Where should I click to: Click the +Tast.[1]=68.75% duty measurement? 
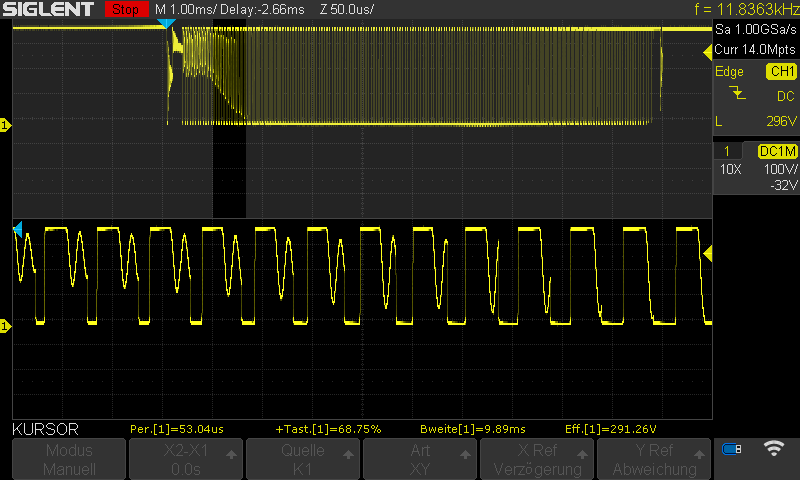click(328, 429)
